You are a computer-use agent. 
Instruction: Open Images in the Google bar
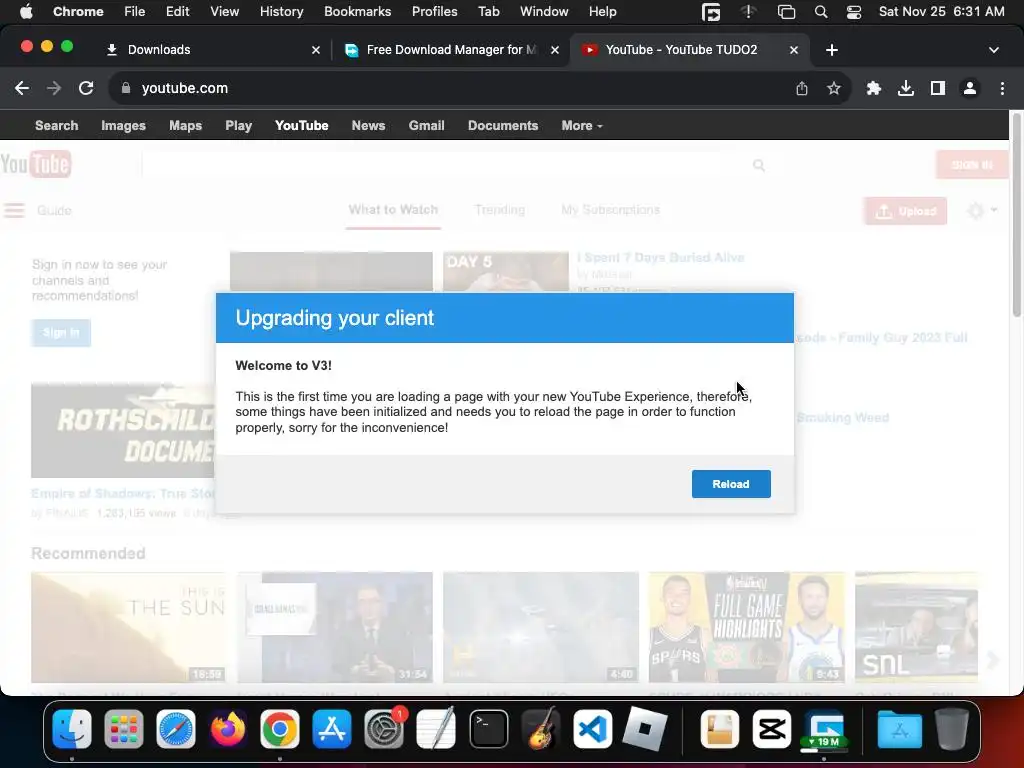[123, 125]
